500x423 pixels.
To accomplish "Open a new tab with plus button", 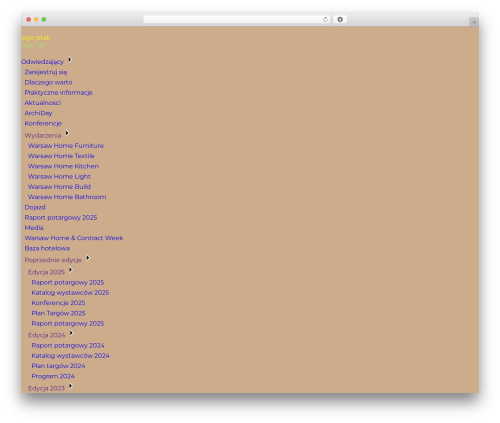I will [x=474, y=22].
